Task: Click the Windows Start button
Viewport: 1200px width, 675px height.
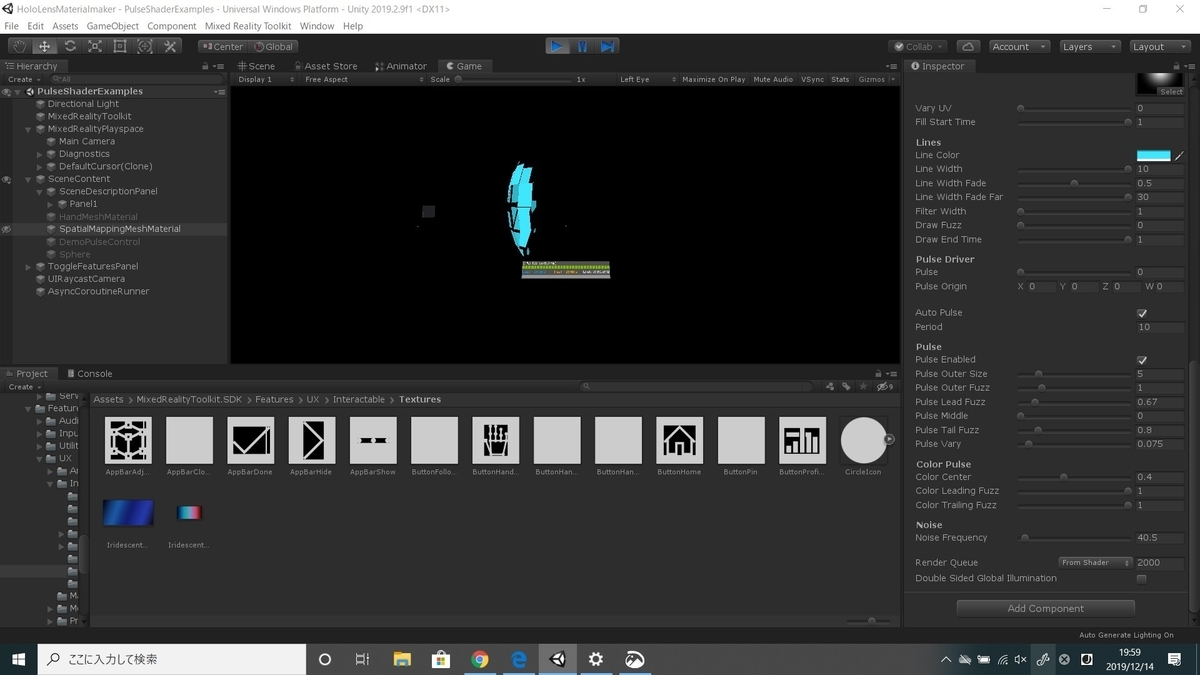Action: tap(18, 659)
